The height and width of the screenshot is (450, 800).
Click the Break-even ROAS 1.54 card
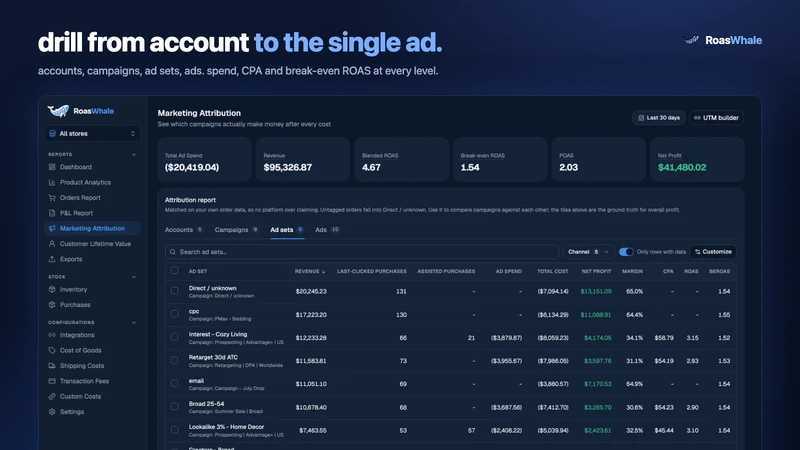tap(500, 159)
